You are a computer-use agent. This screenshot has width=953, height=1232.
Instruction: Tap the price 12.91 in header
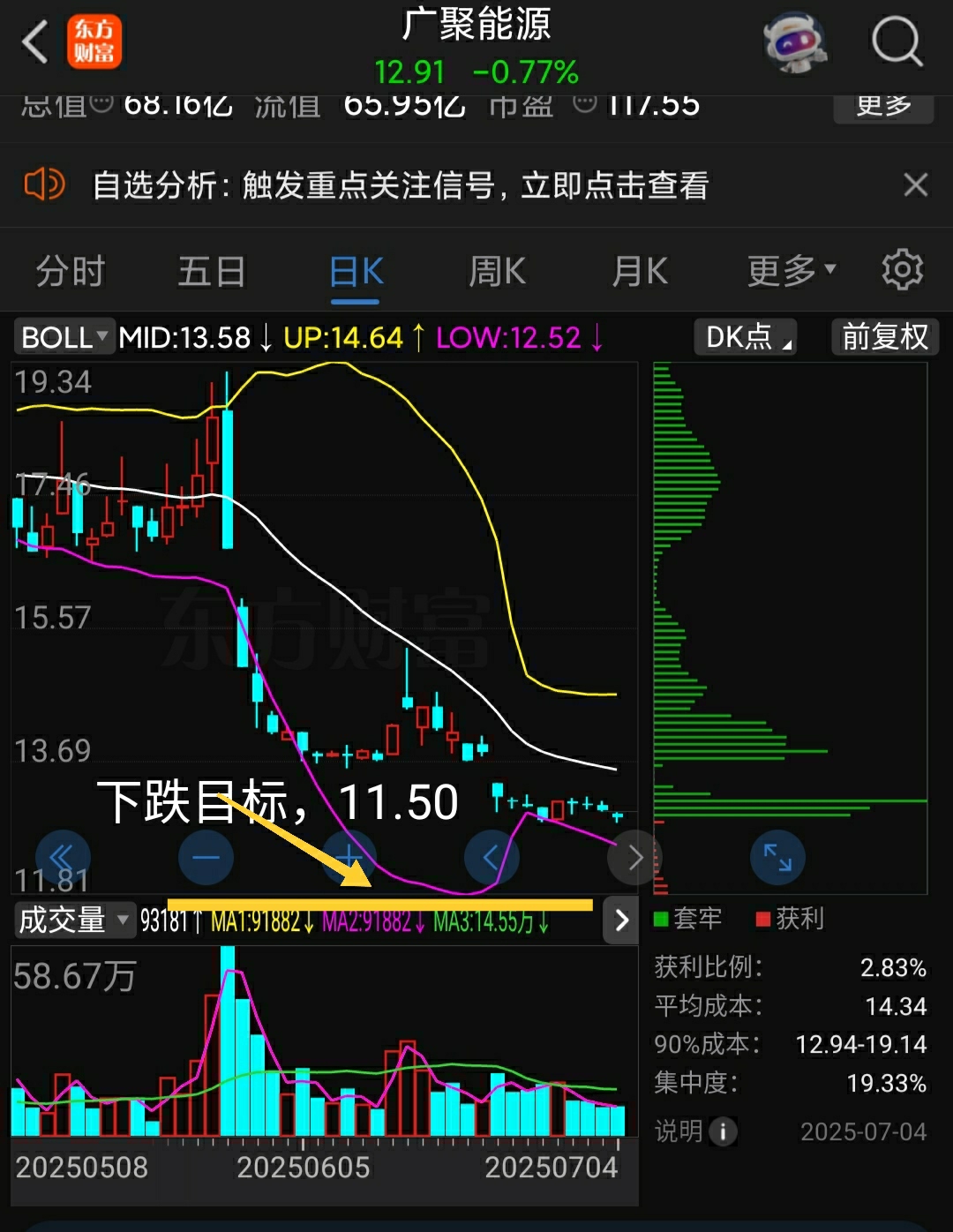[x=409, y=72]
